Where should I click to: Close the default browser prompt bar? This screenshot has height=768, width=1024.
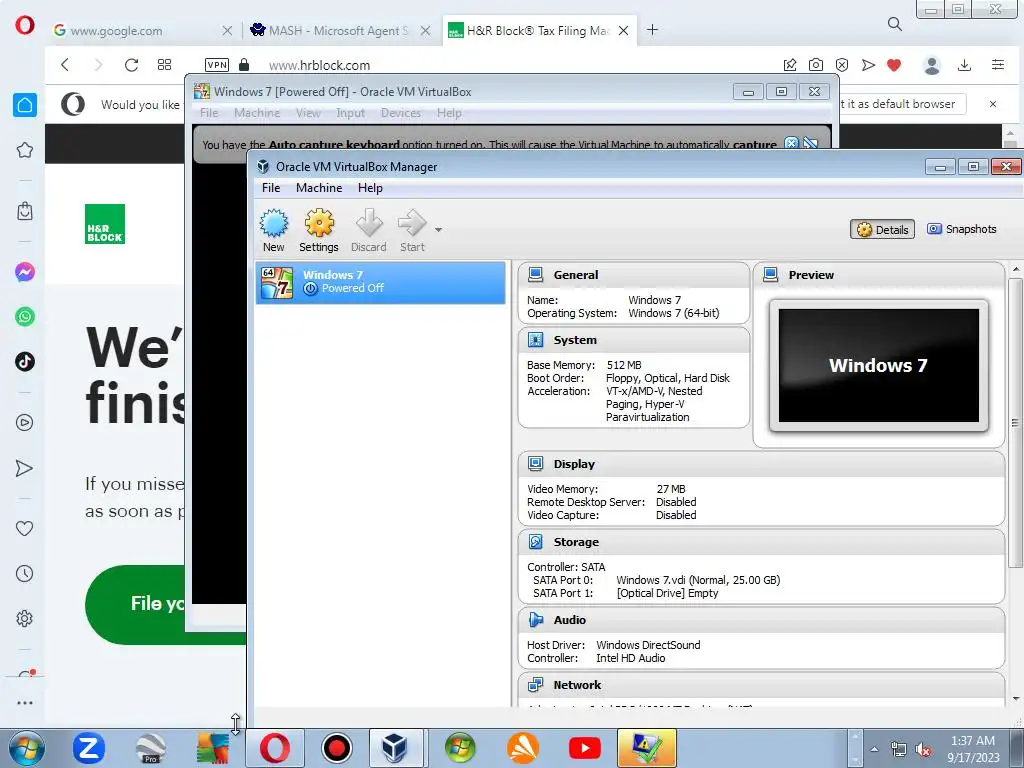pos(993,104)
